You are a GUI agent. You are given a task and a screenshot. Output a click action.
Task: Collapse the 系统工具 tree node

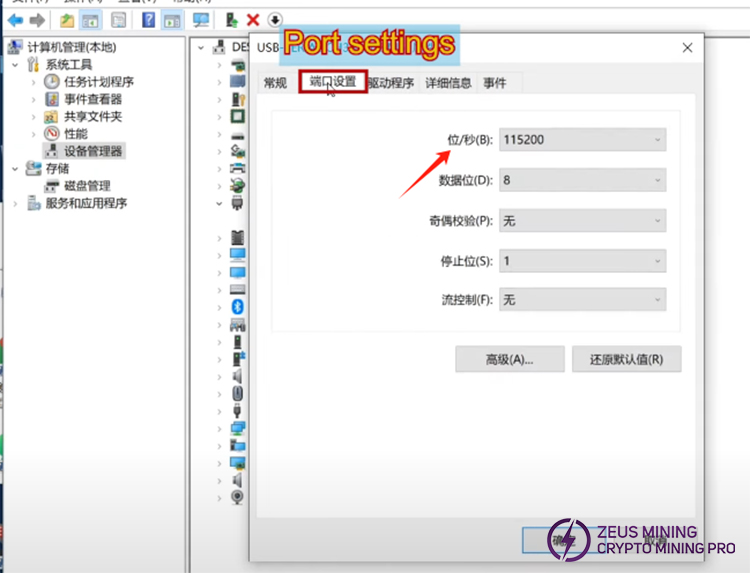click(15, 65)
